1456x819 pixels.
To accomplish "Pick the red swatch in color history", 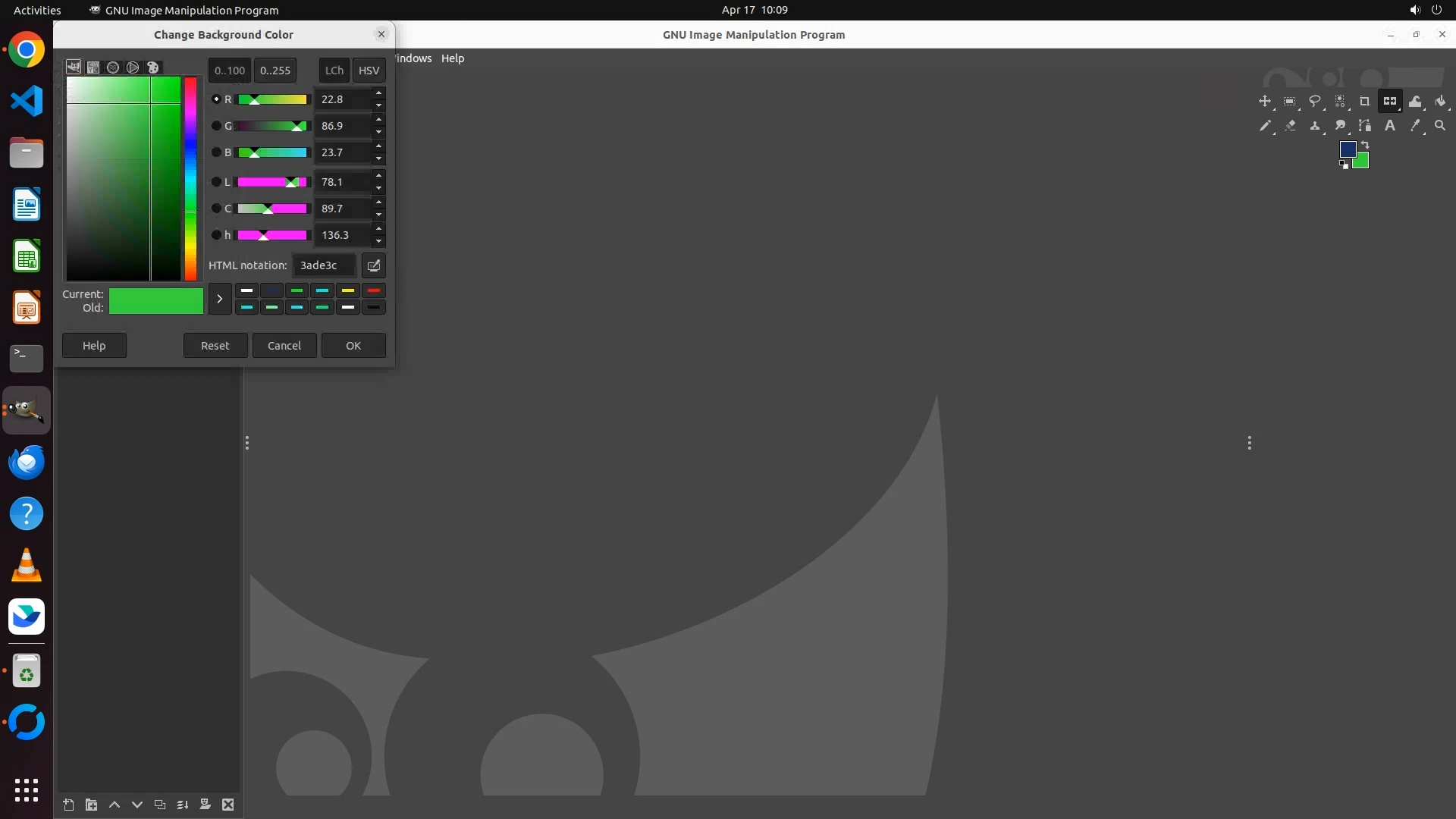I will tap(373, 290).
